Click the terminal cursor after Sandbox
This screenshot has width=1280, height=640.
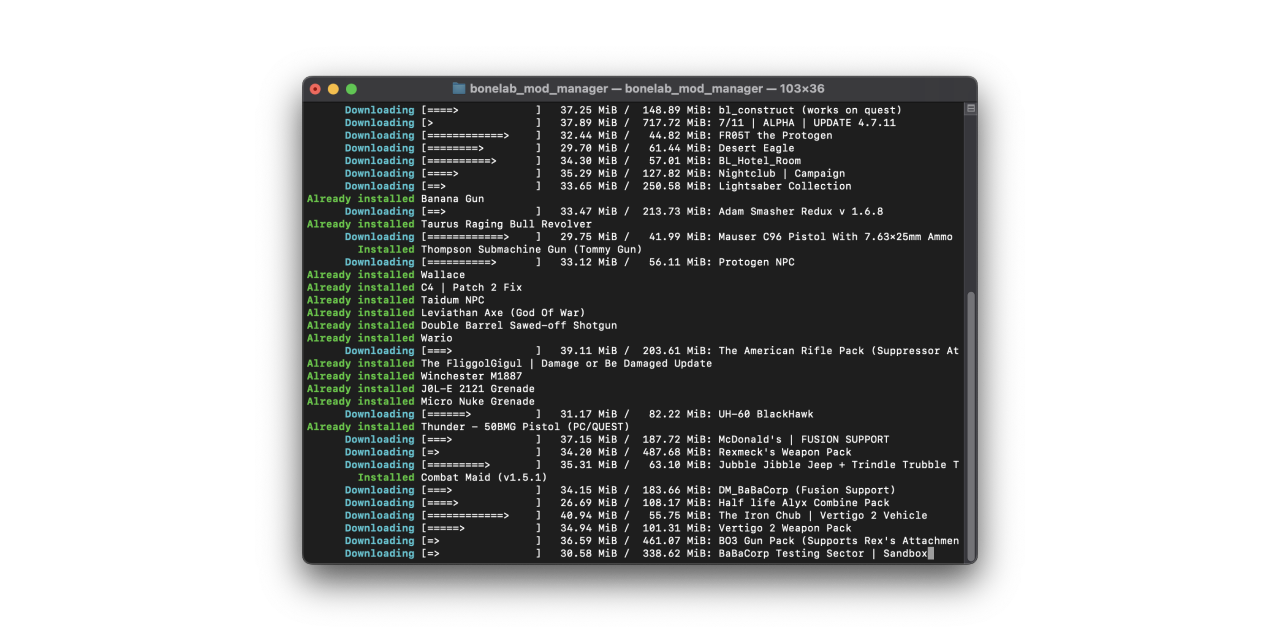click(931, 554)
